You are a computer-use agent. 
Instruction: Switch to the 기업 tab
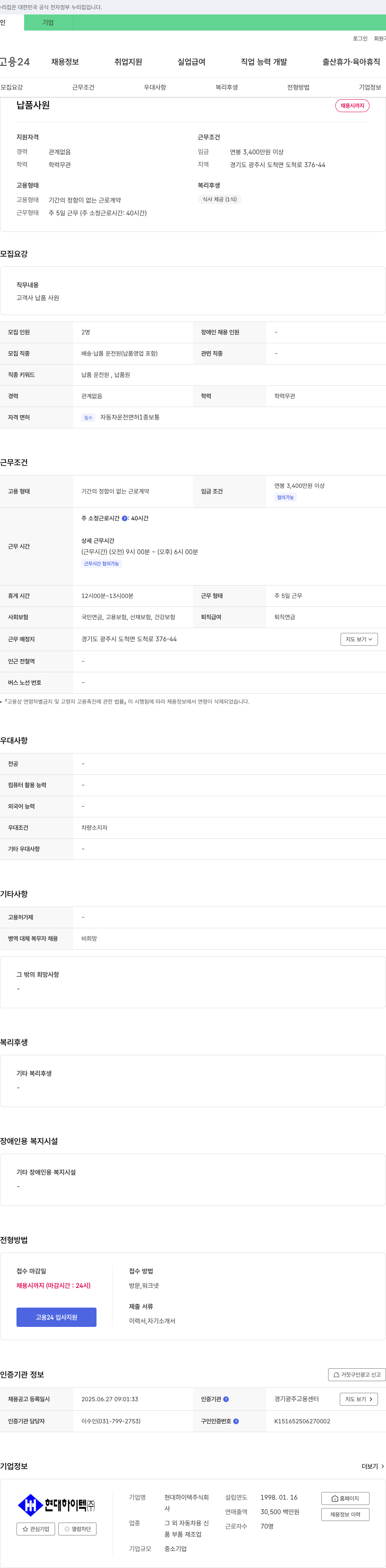pos(48,23)
